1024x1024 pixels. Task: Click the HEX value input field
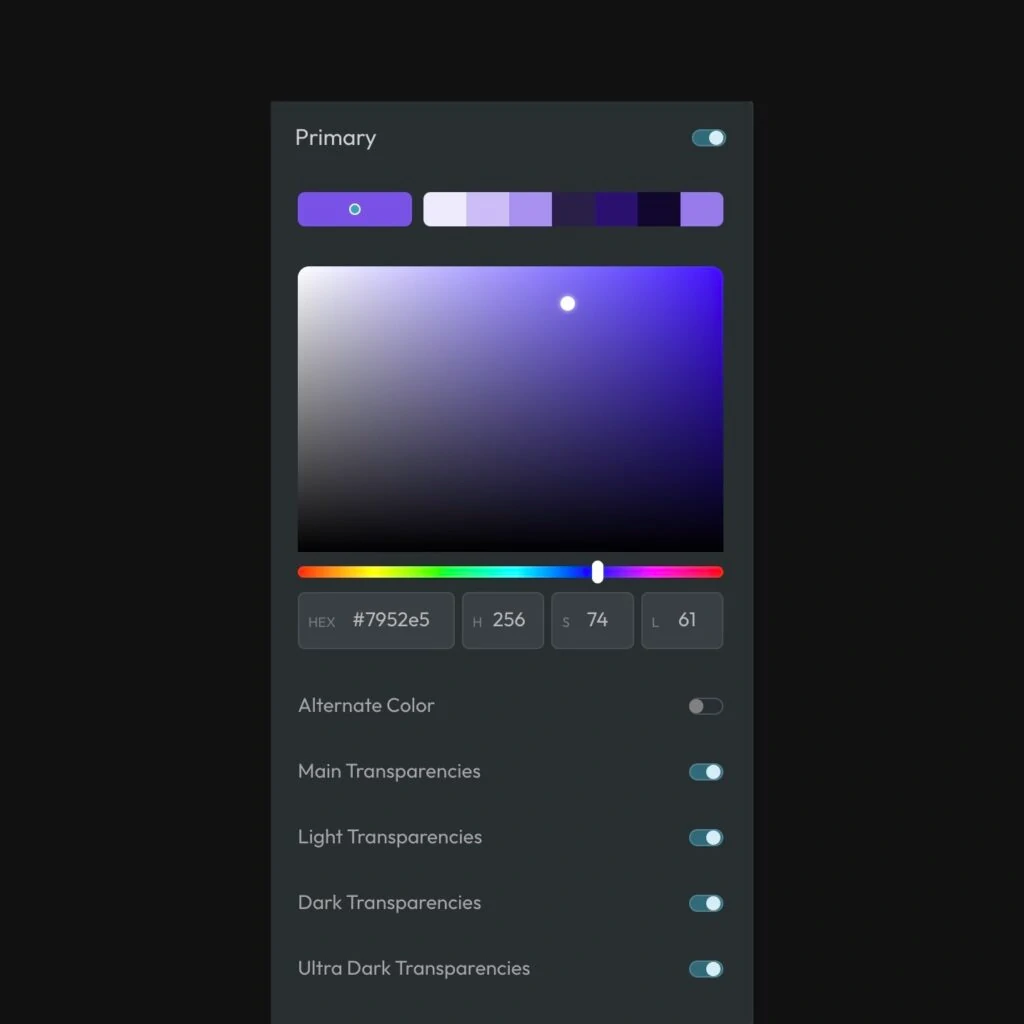click(376, 620)
